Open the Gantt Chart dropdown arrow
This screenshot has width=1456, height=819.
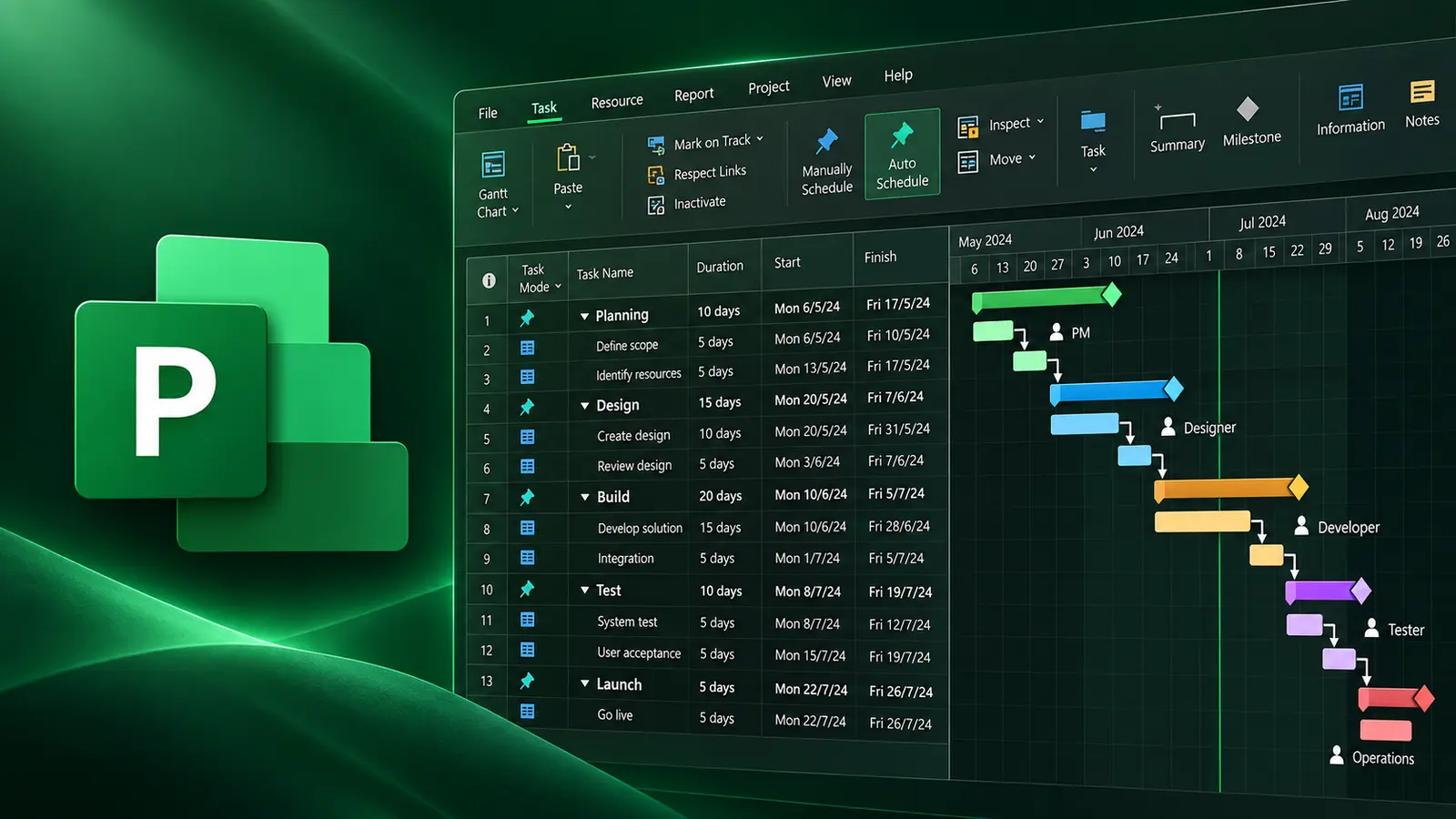pos(515,210)
